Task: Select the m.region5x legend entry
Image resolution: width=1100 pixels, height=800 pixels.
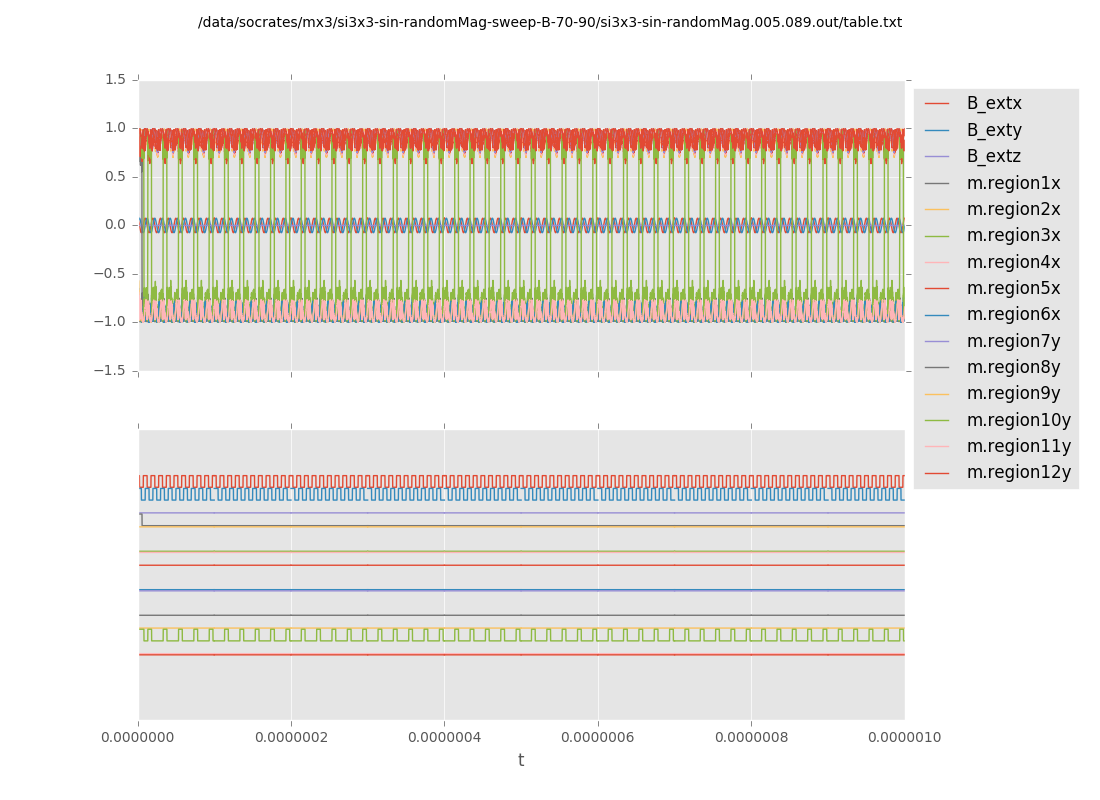Action: coord(1013,288)
